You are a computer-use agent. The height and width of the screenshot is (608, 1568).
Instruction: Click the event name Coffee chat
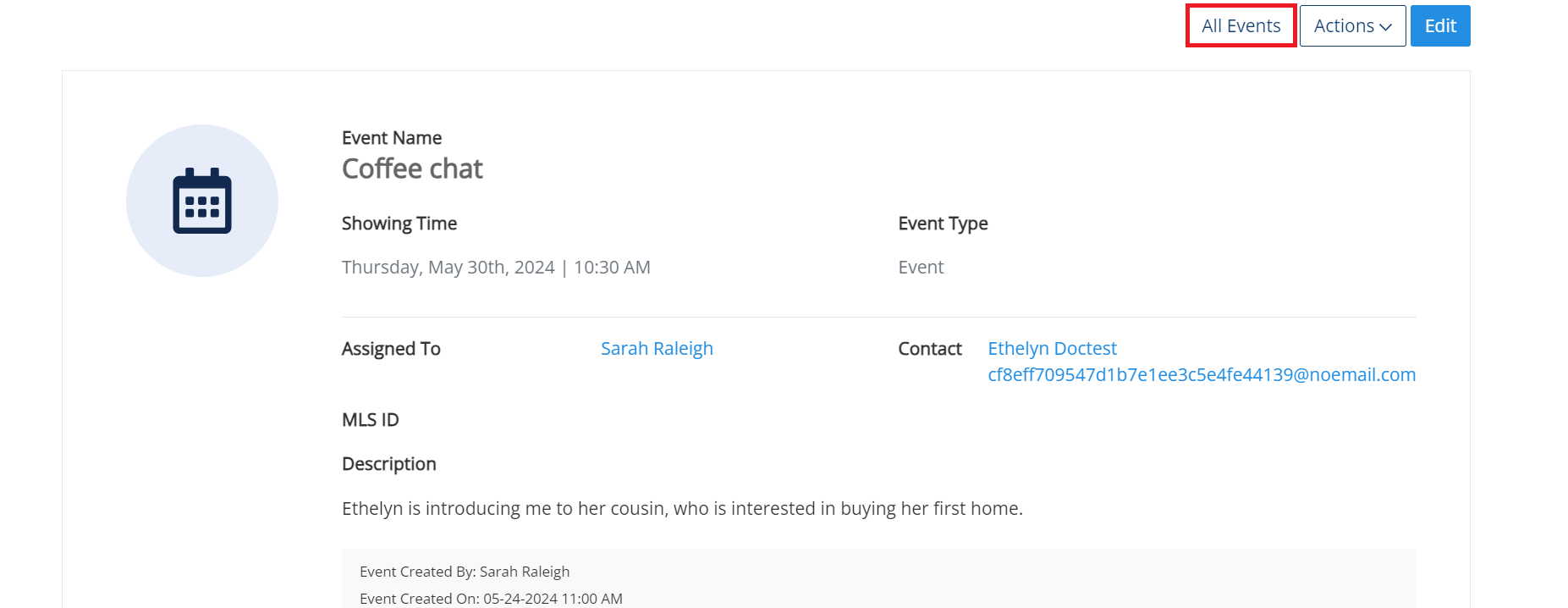click(412, 169)
